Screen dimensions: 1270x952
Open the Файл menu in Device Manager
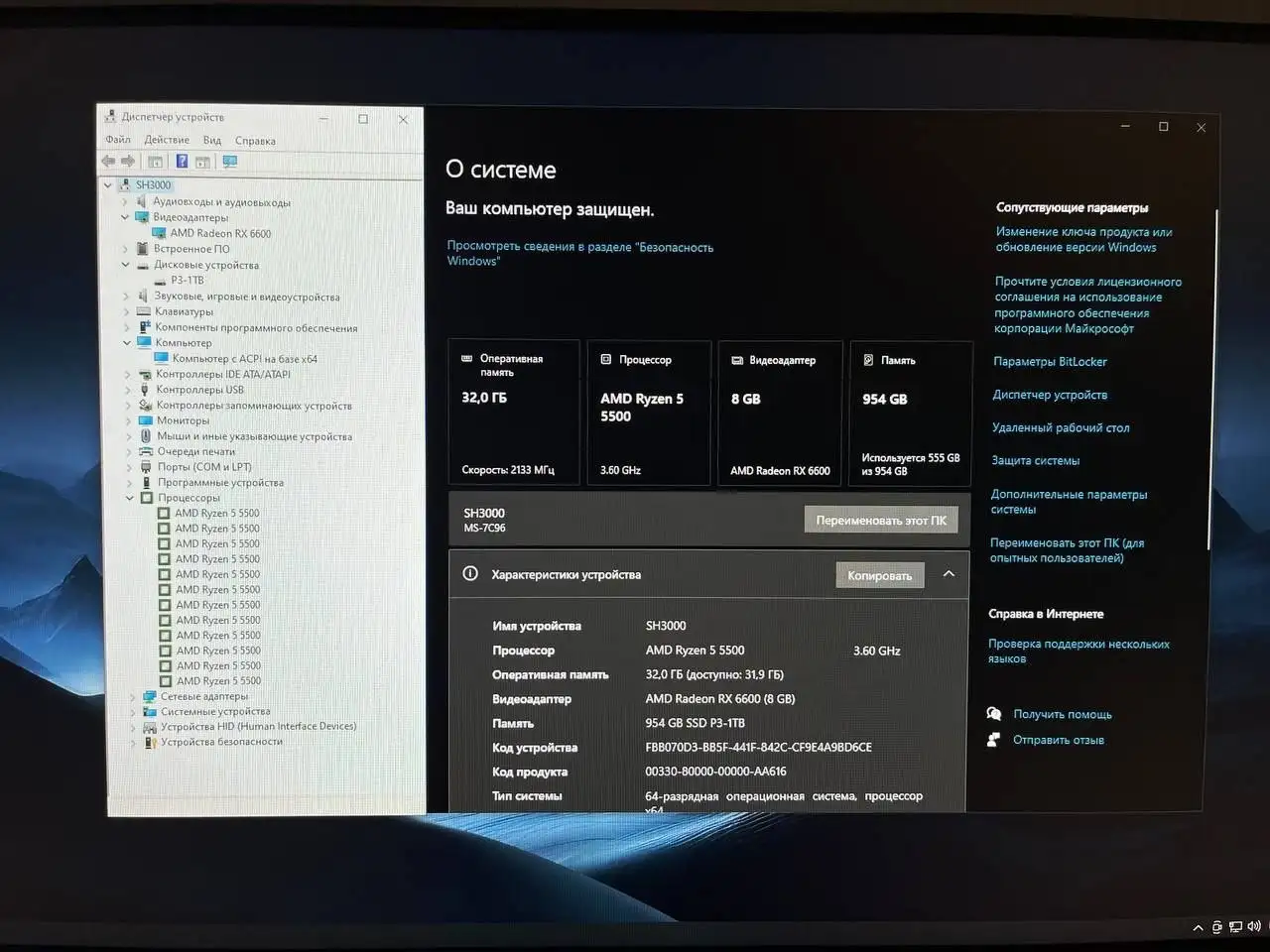(118, 140)
